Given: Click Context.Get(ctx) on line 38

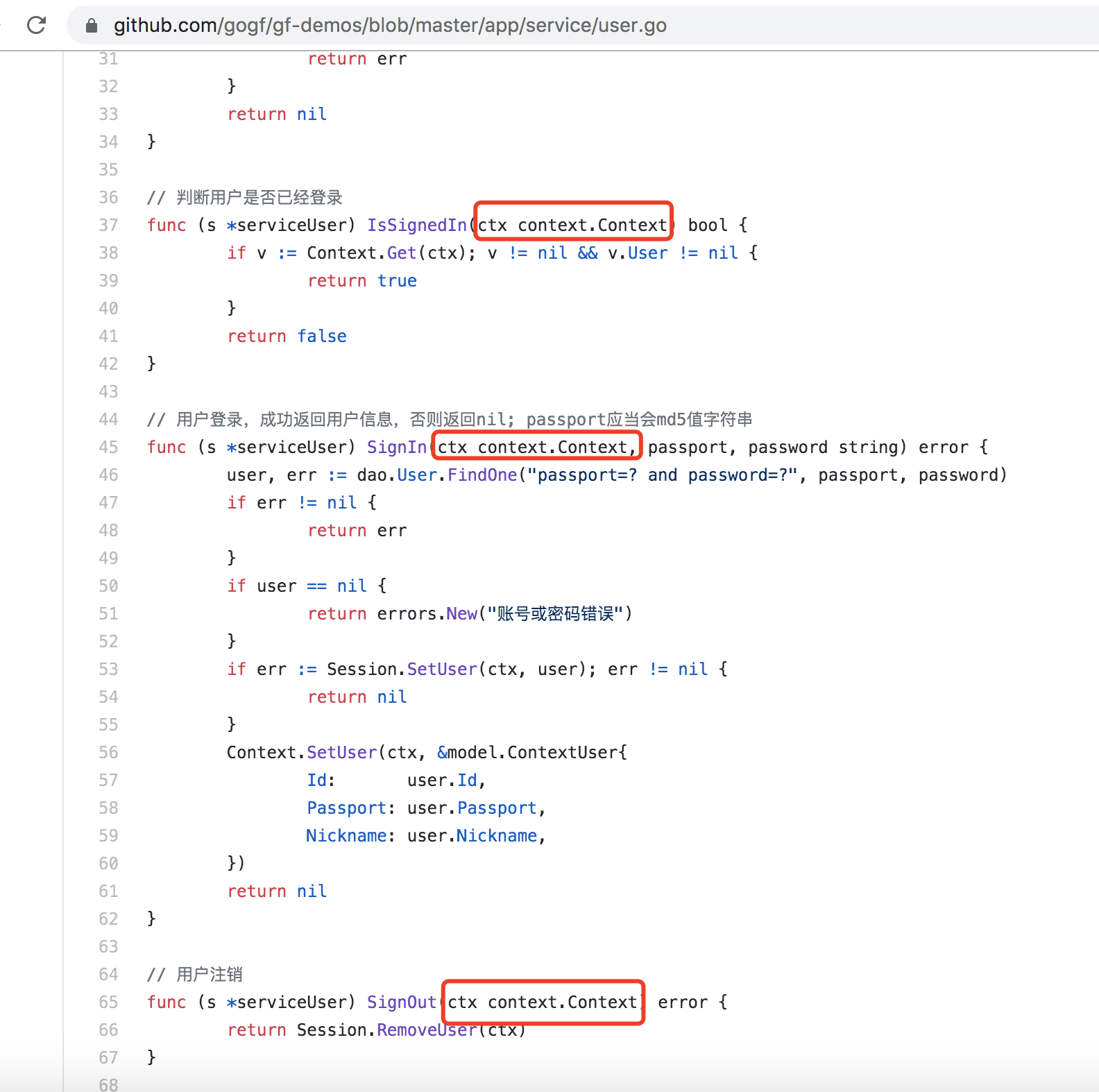Looking at the screenshot, I should [386, 253].
